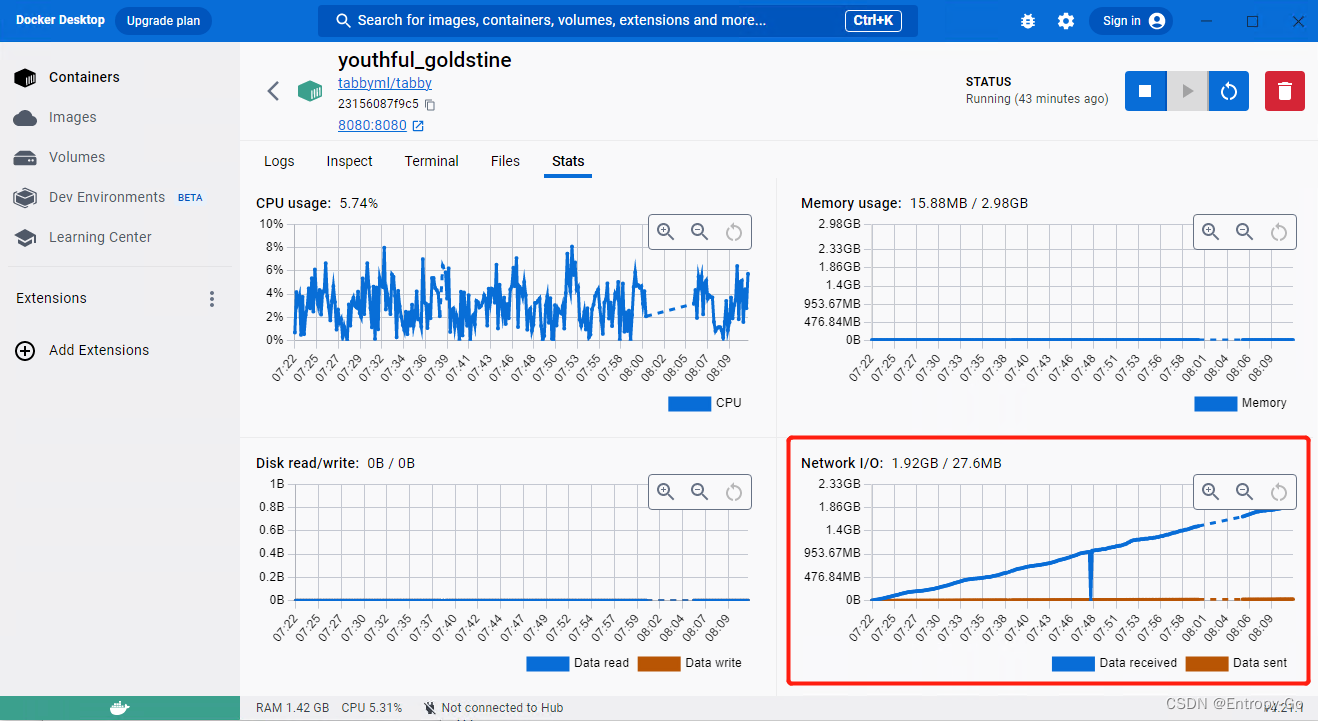Viewport: 1318px width, 721px height.
Task: Restart the youthful_goldstine container
Action: point(1228,90)
